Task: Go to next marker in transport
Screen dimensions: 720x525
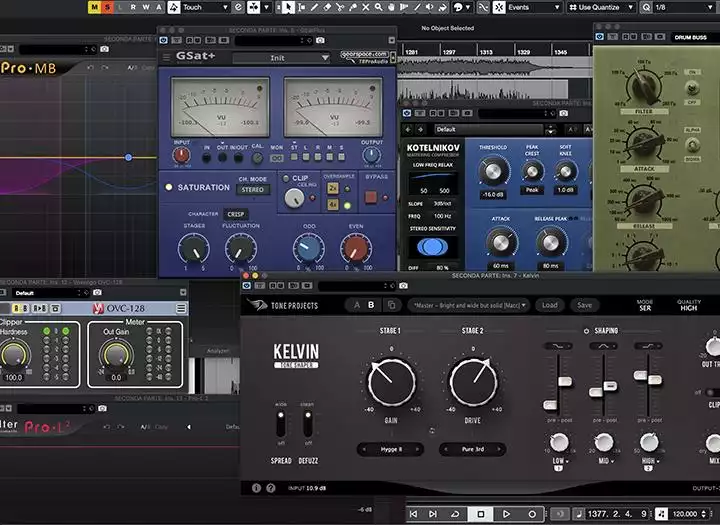Action: (433, 514)
